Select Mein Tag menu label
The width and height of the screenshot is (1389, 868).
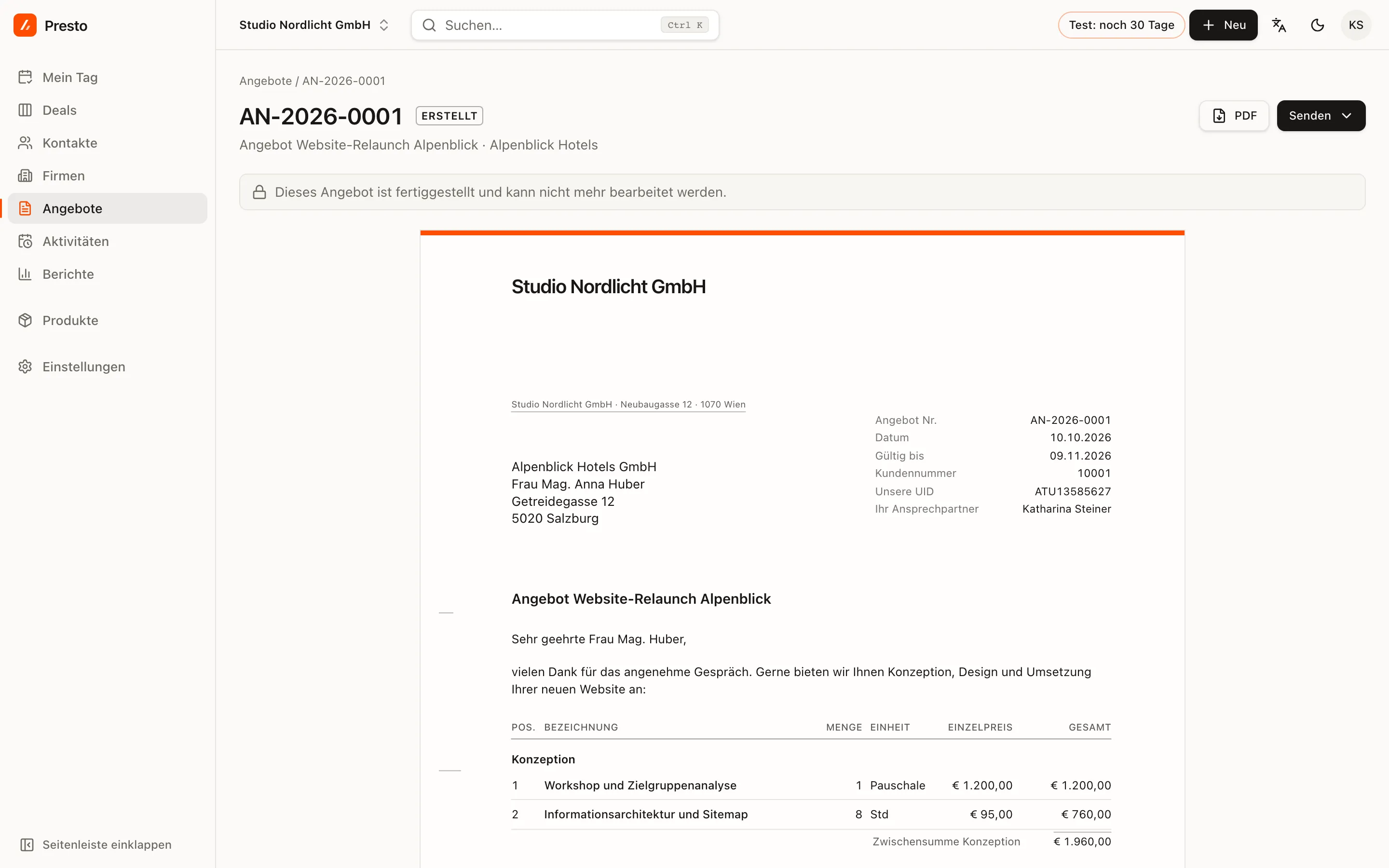[x=70, y=78]
